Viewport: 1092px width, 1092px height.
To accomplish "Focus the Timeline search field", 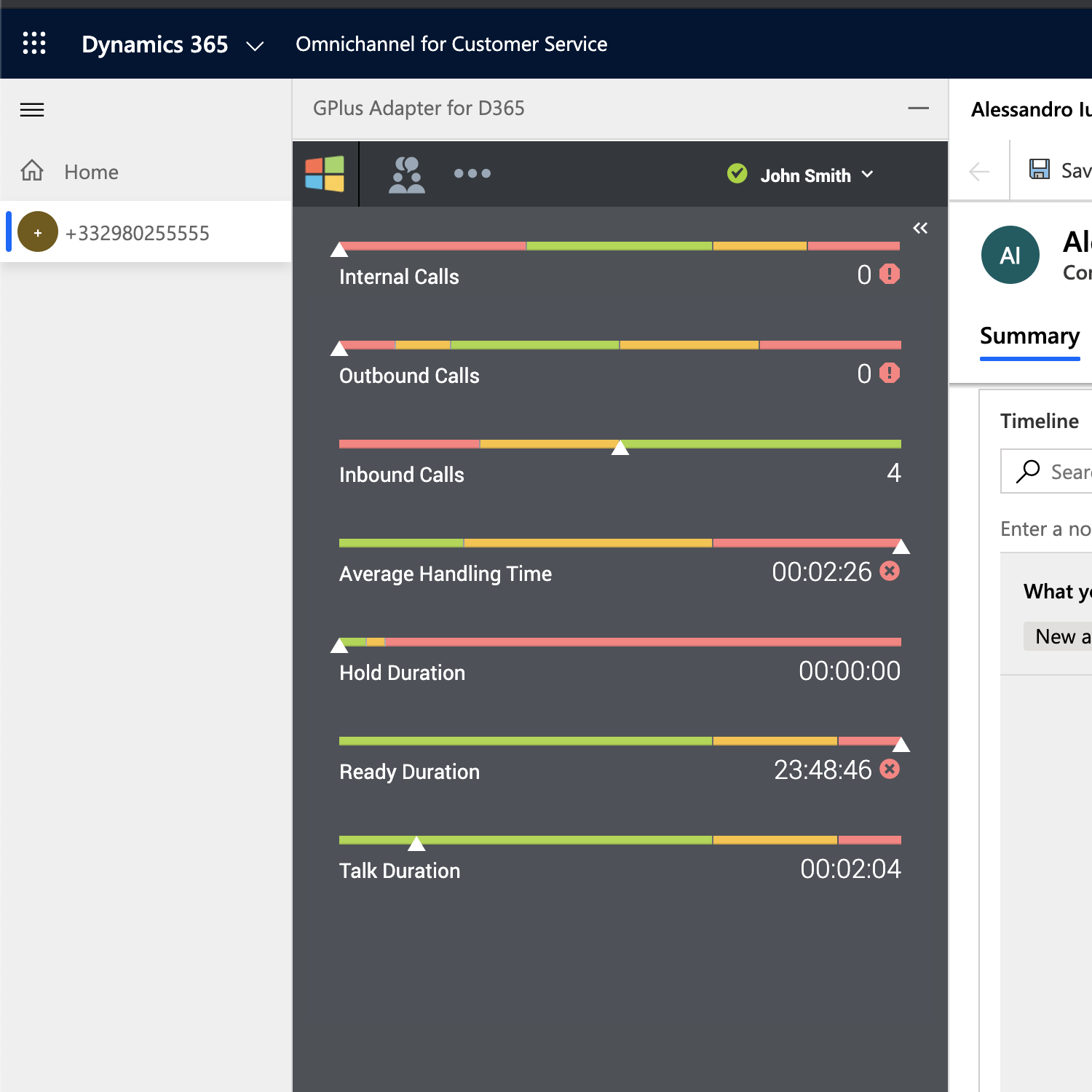I will (x=1047, y=471).
